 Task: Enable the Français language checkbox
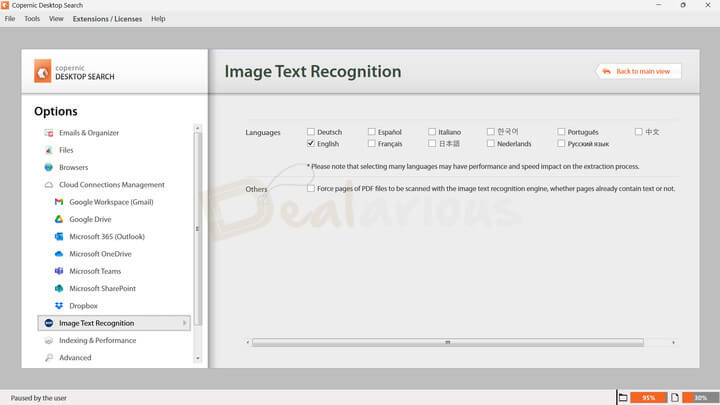tap(371, 144)
